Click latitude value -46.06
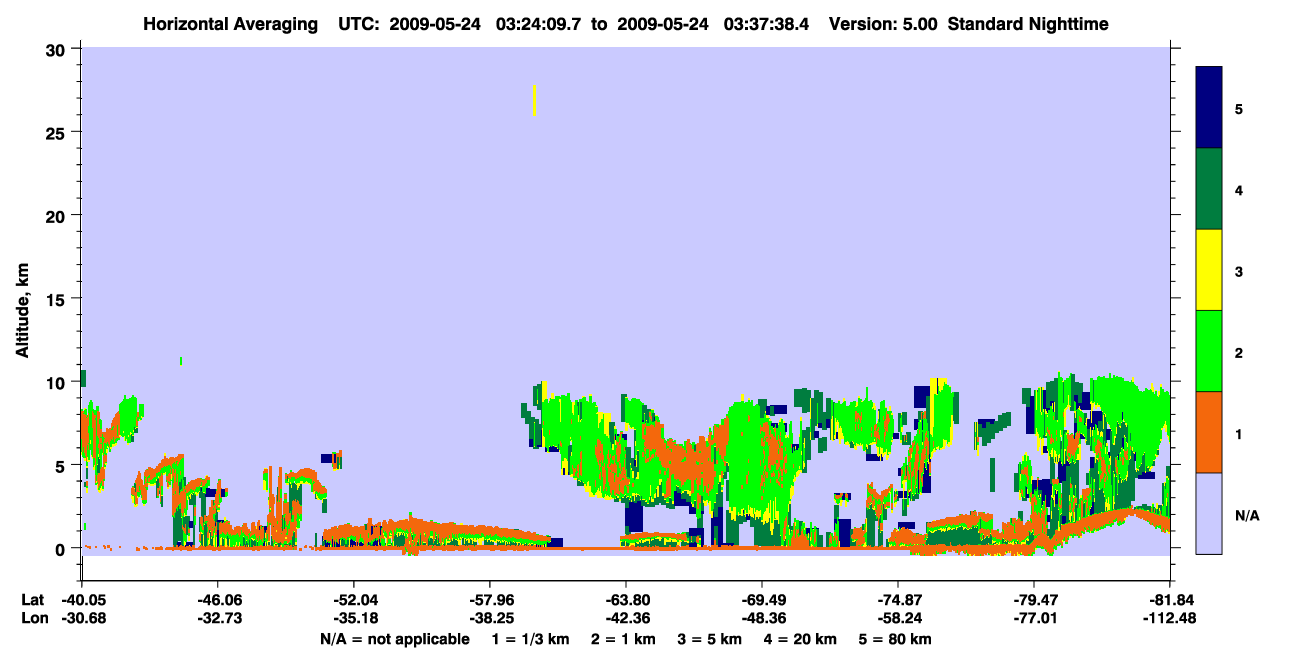Screen dimensions: 1300x667 (218, 600)
